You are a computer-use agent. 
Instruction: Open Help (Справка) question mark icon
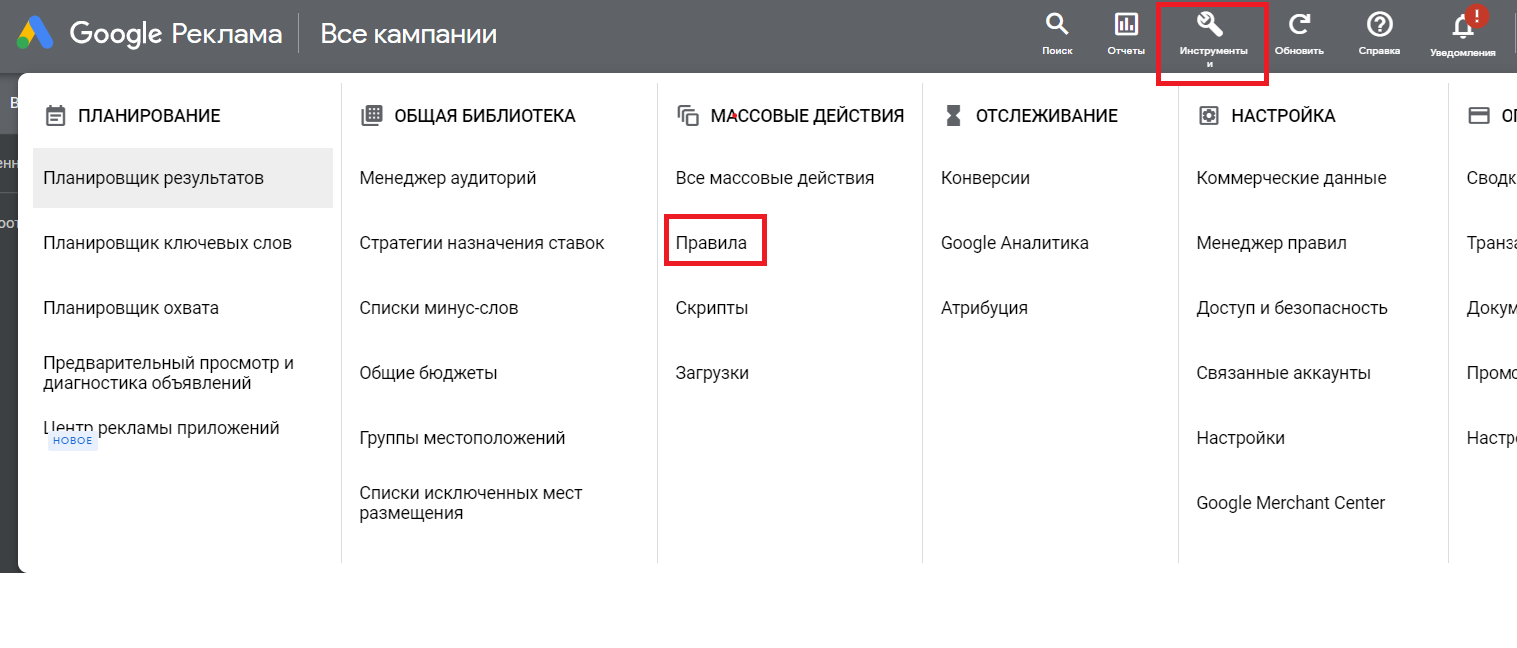point(1379,24)
